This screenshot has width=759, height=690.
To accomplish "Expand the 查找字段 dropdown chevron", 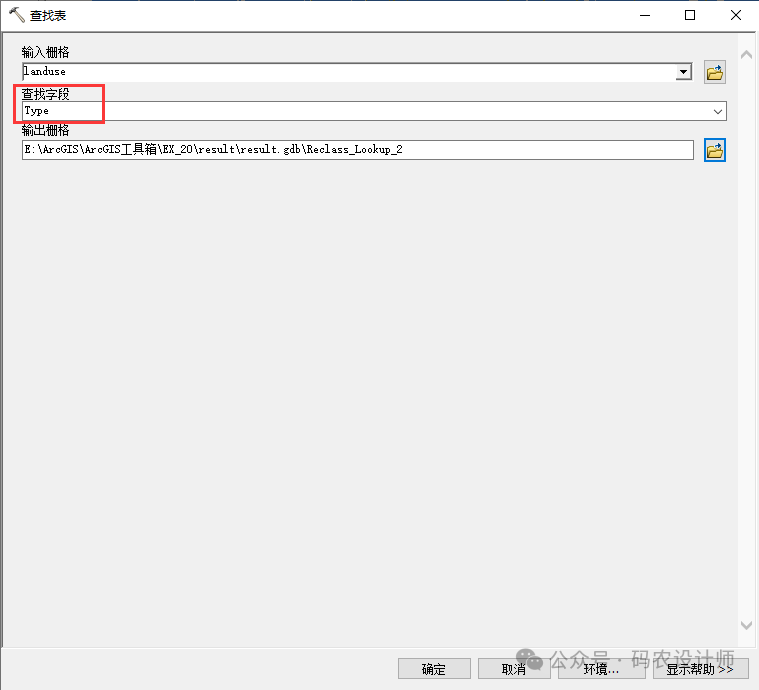I will [x=718, y=111].
